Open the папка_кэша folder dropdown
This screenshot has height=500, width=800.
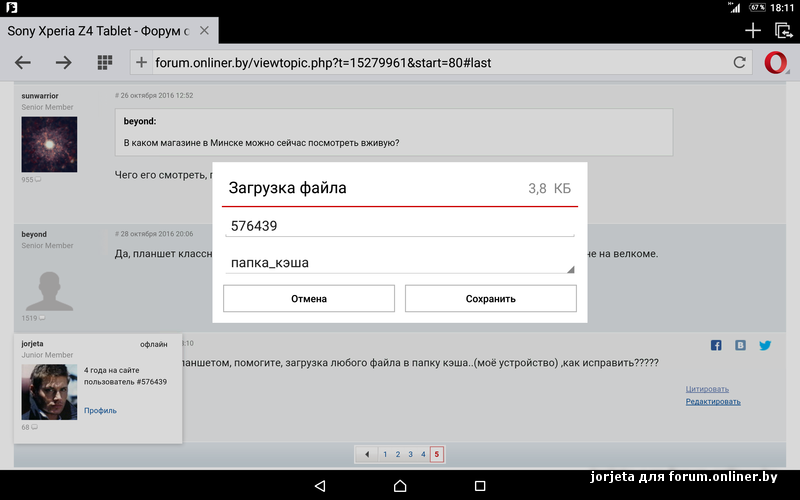399,263
